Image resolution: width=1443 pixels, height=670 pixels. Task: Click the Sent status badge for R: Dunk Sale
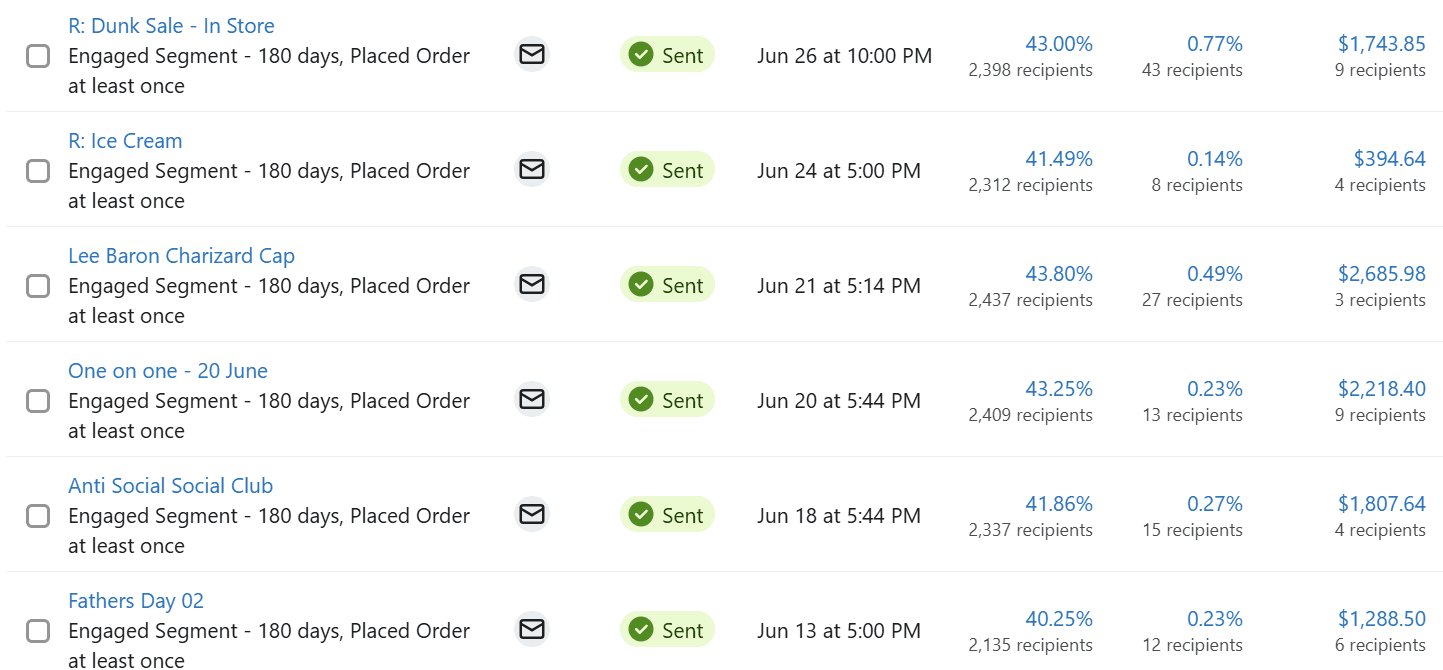tap(667, 54)
